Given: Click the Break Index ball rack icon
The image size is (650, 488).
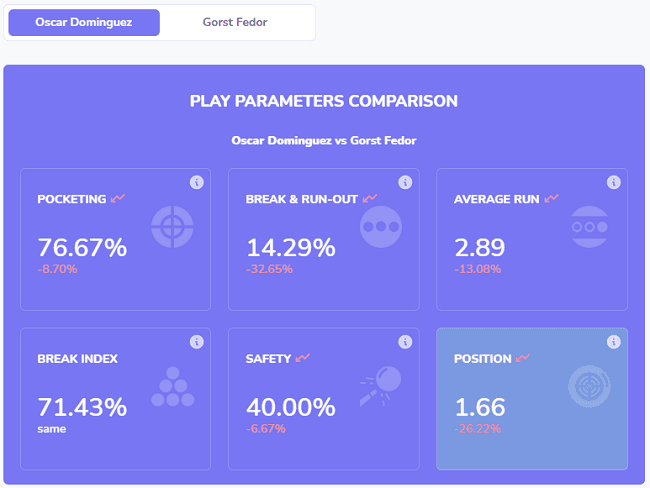Looking at the screenshot, I should point(172,387).
